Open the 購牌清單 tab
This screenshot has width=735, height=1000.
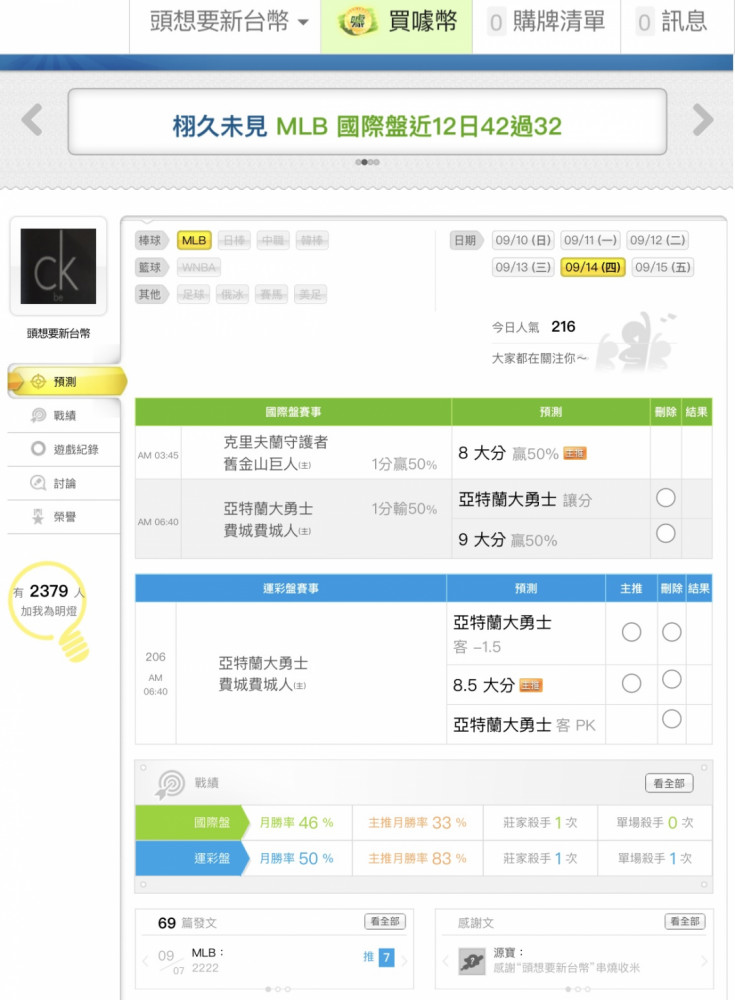[547, 22]
